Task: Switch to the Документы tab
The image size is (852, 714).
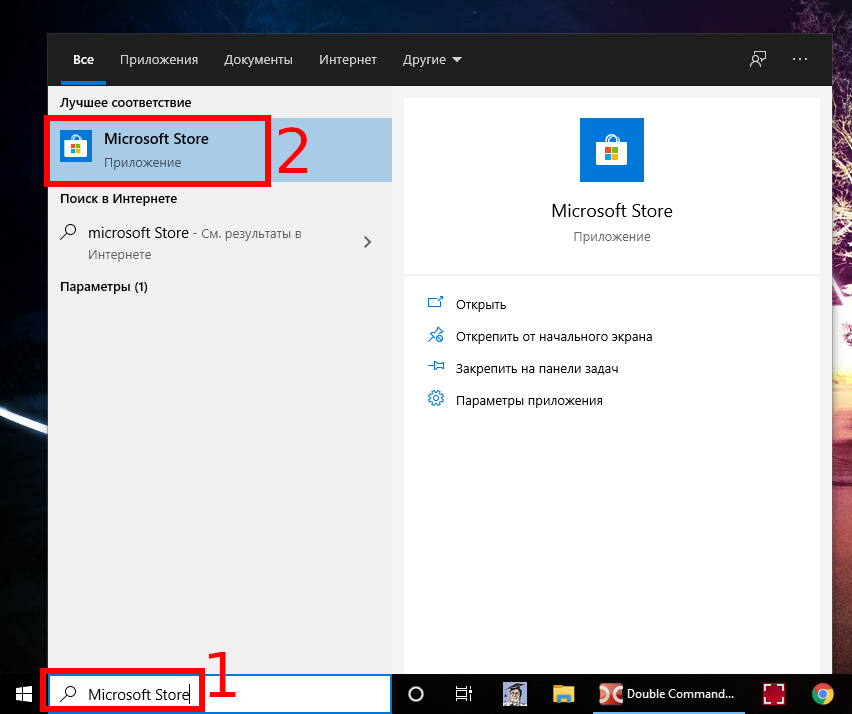Action: coord(258,60)
